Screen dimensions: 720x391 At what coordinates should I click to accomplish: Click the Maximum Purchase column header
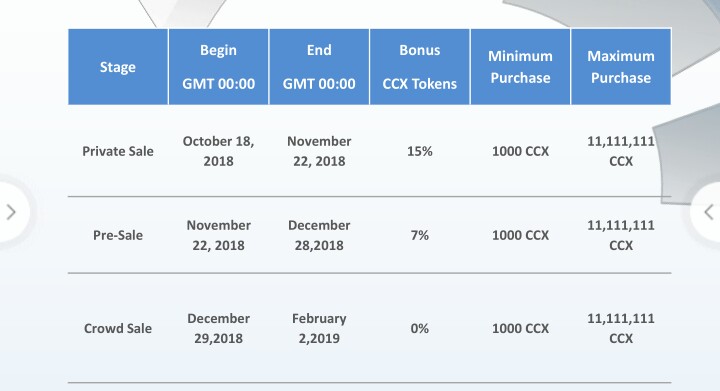621,67
